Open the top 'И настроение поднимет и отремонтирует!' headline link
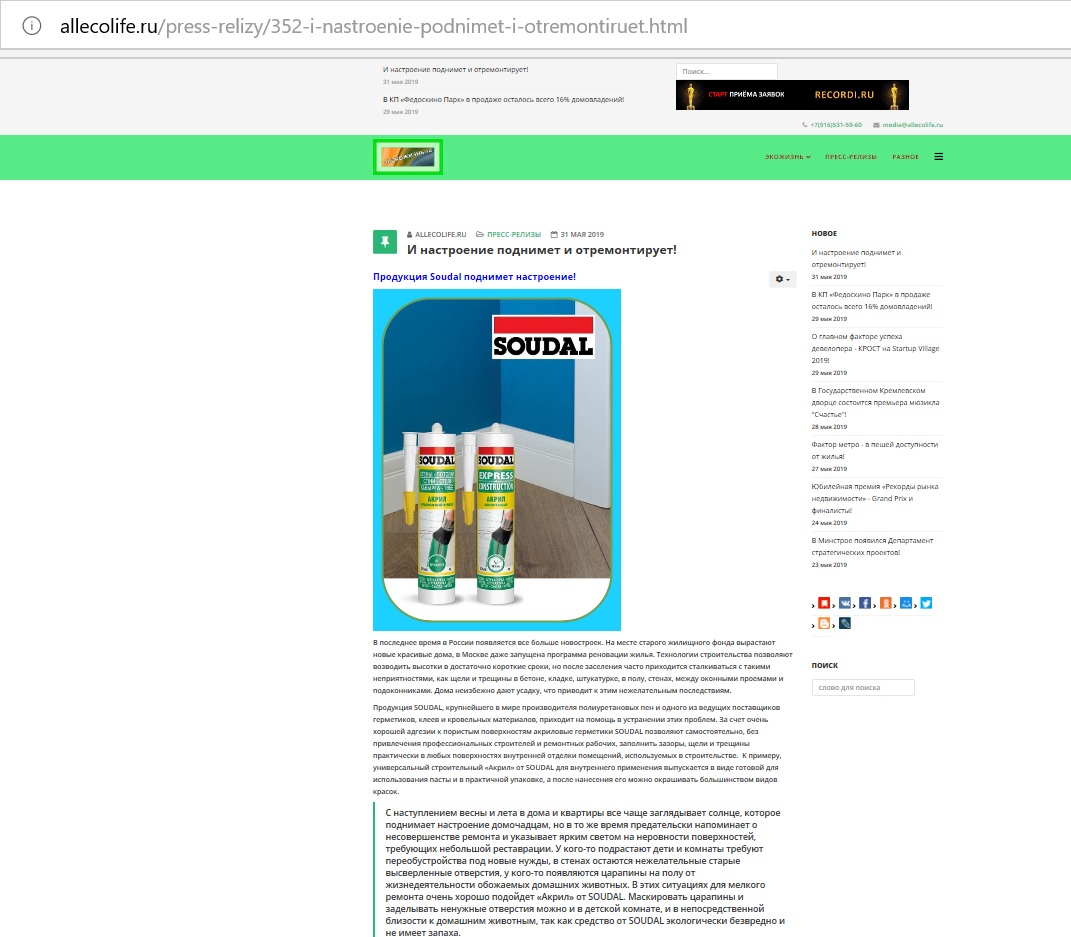 coord(455,70)
